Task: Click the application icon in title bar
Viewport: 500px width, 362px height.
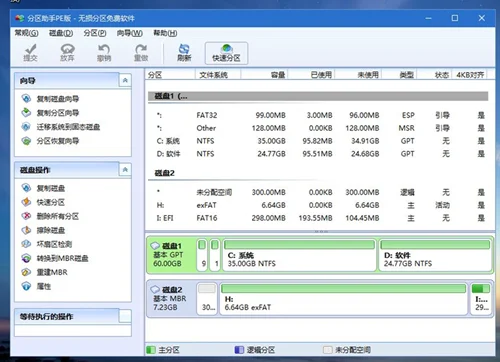Action: point(20,18)
